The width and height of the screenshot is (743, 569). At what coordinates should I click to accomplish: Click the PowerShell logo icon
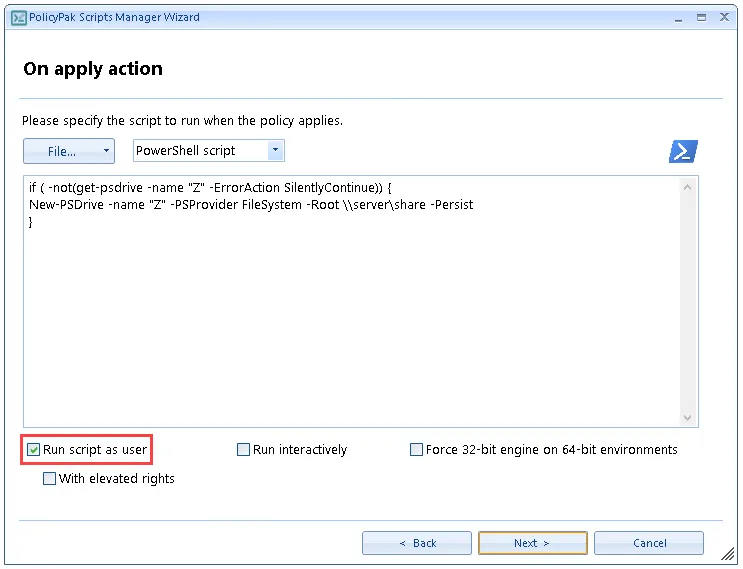click(683, 151)
